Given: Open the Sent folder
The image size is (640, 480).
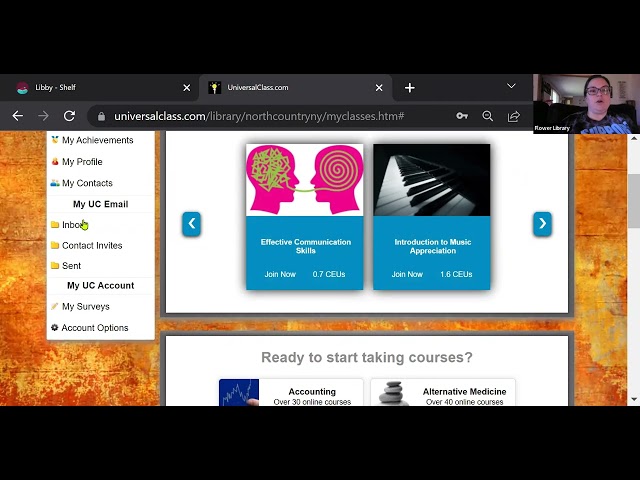Looking at the screenshot, I should click(x=71, y=266).
